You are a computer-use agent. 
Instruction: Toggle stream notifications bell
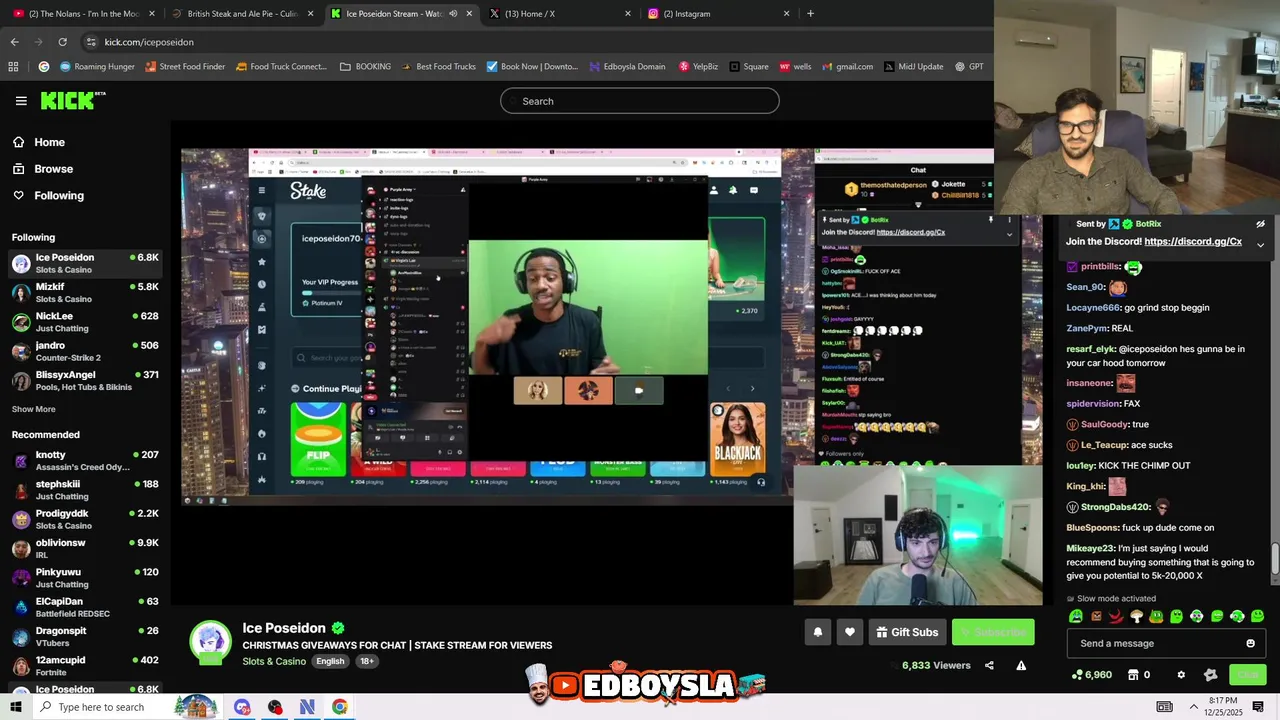(818, 632)
